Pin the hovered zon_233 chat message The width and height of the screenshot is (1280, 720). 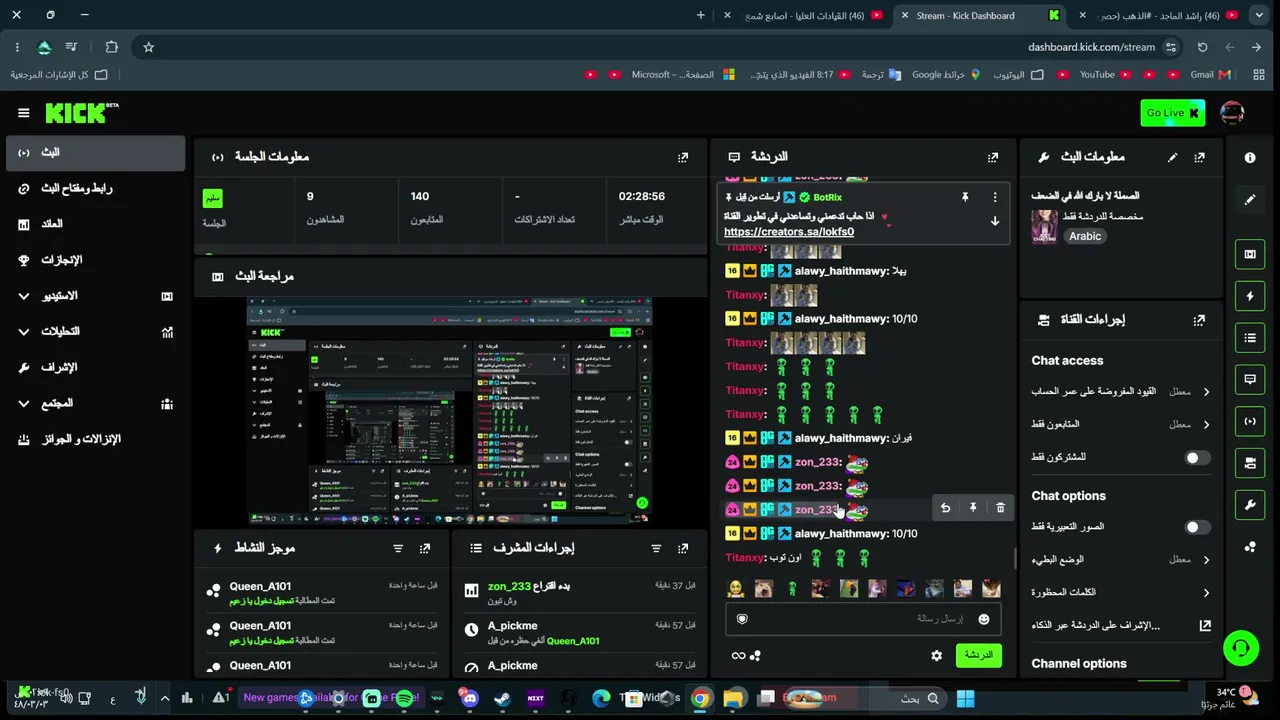point(973,508)
